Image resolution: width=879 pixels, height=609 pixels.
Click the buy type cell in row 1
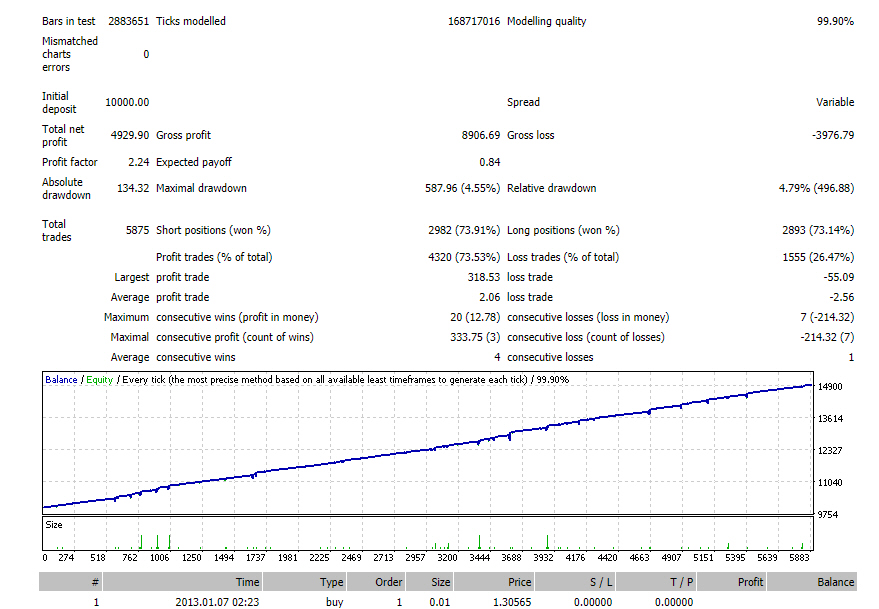tap(335, 602)
